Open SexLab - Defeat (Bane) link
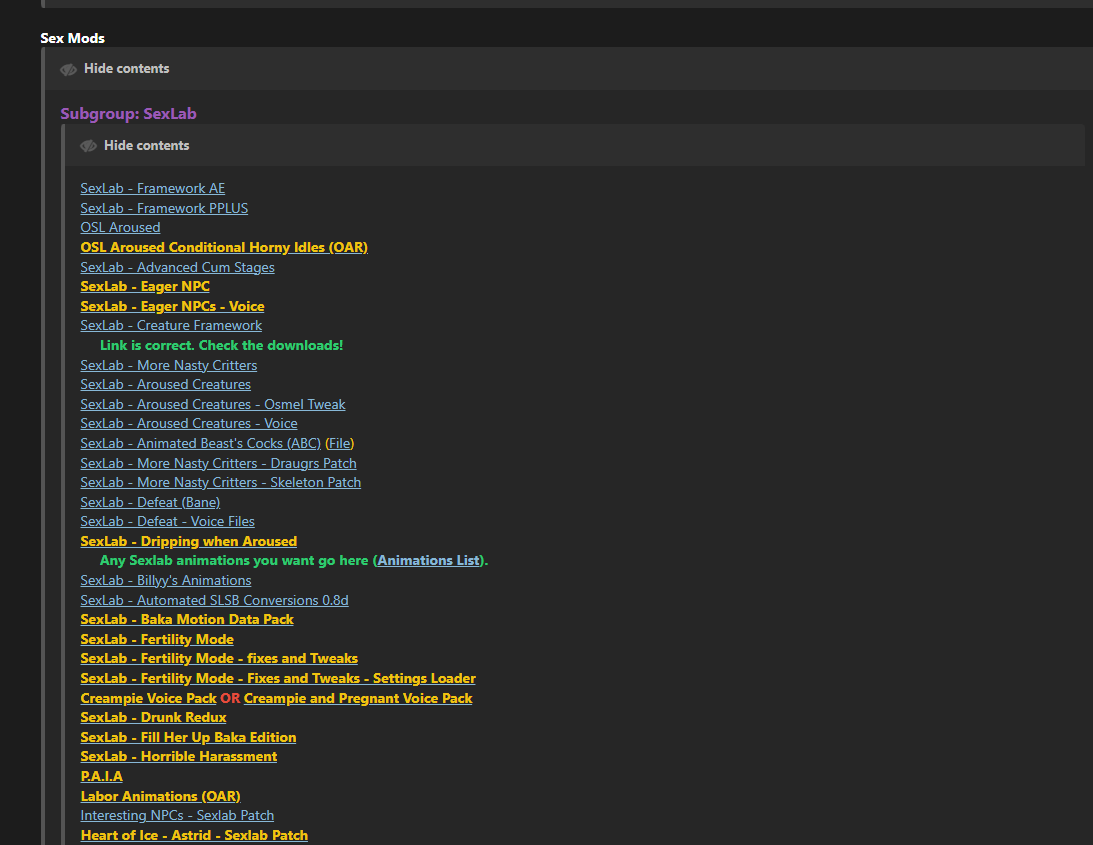The height and width of the screenshot is (845, 1093). pos(150,502)
